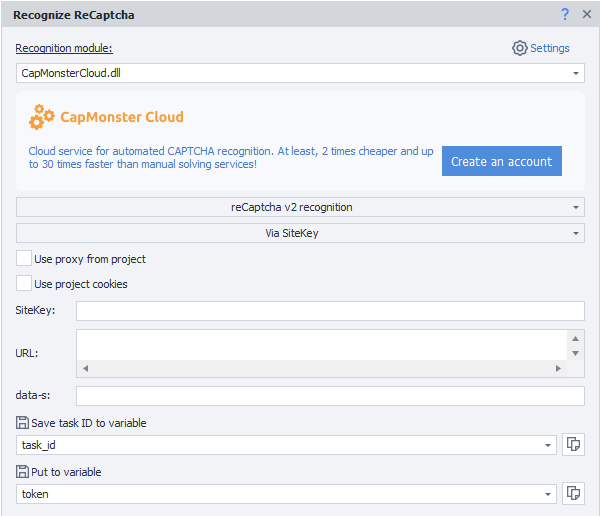
Task: Click the save icon beside 'Save task ID to variable'
Action: pyautogui.click(x=22, y=423)
